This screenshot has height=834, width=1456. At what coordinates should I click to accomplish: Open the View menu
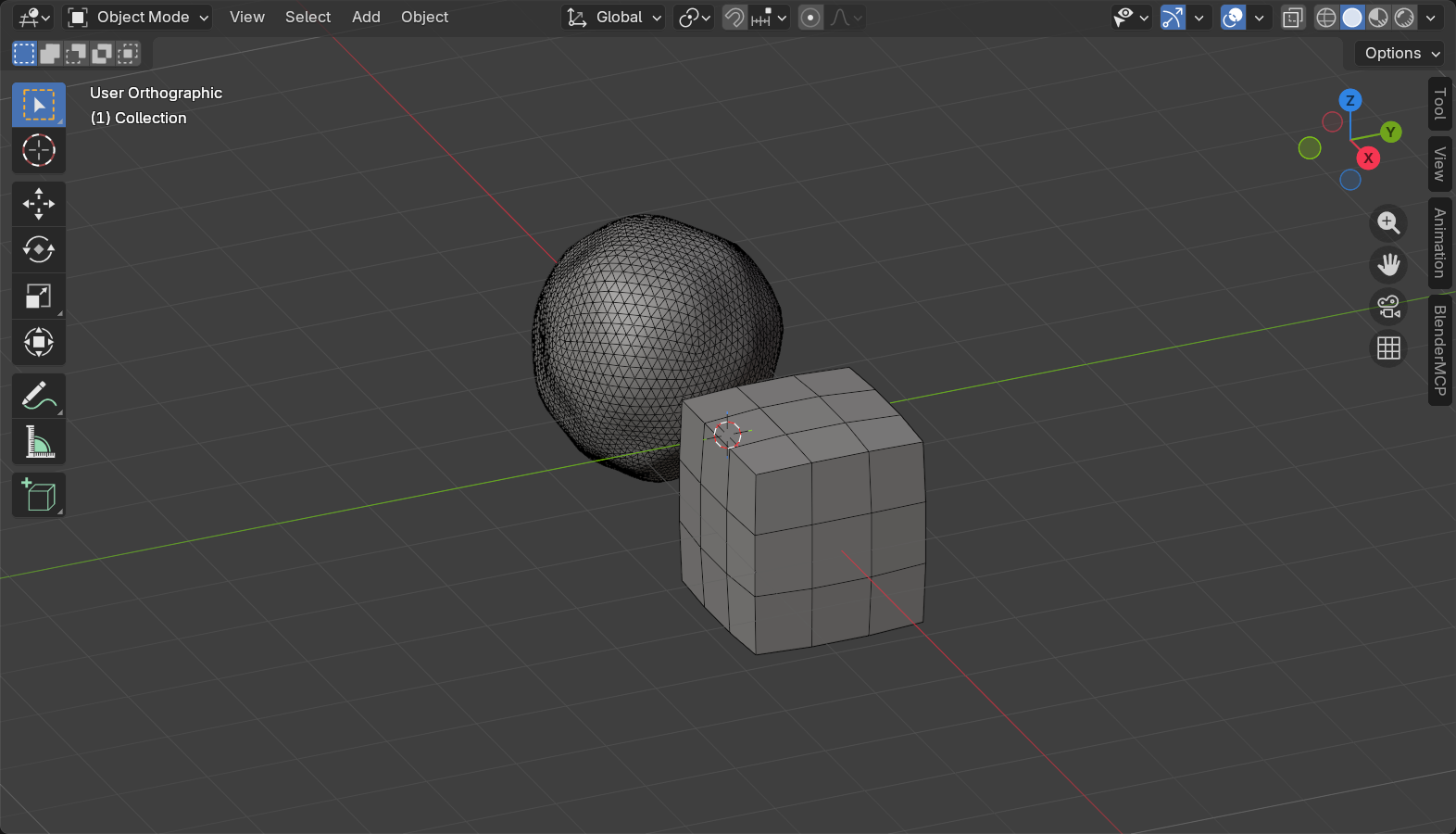click(x=247, y=18)
